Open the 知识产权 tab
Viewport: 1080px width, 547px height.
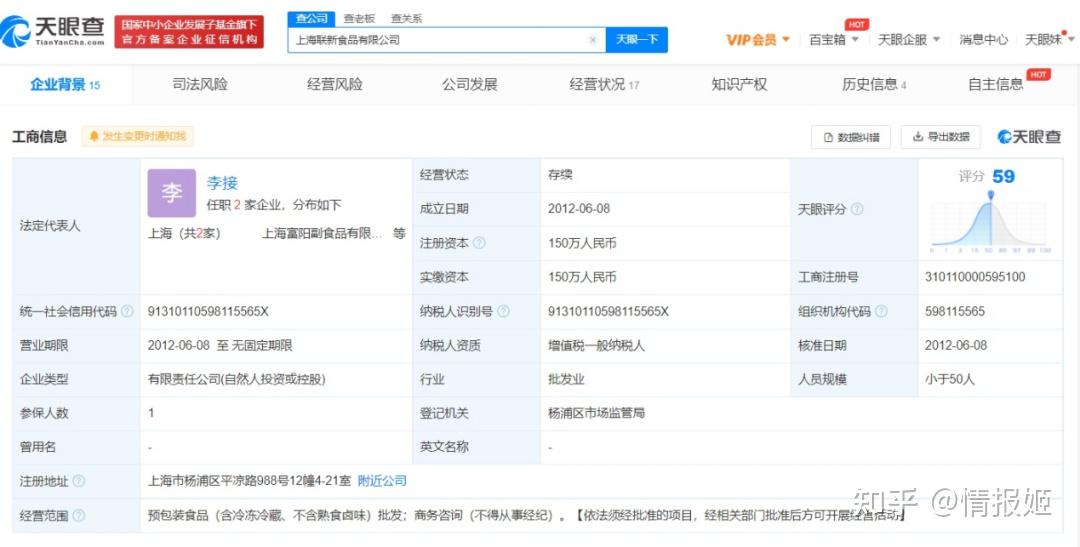[x=739, y=85]
